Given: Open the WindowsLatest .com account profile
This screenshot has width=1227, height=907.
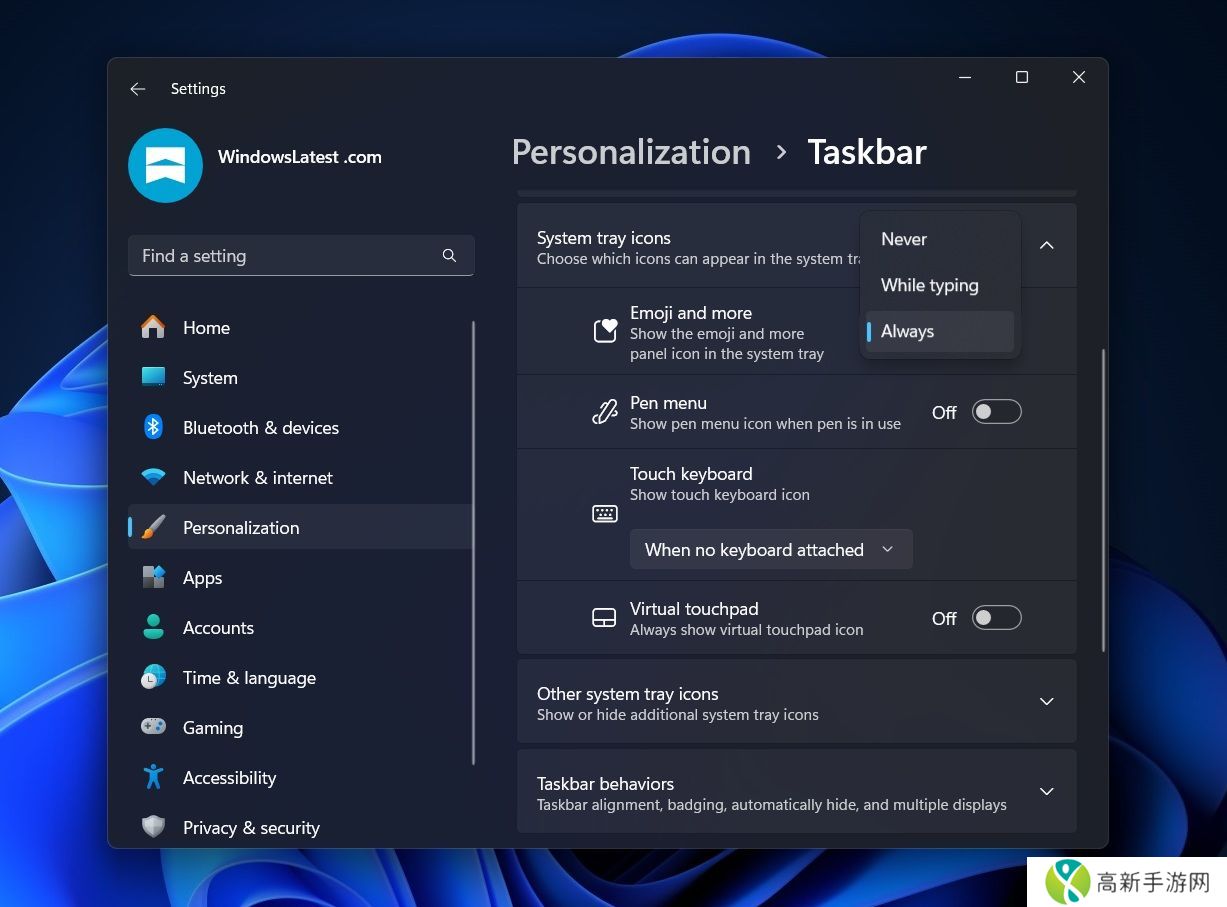Looking at the screenshot, I should (x=166, y=165).
